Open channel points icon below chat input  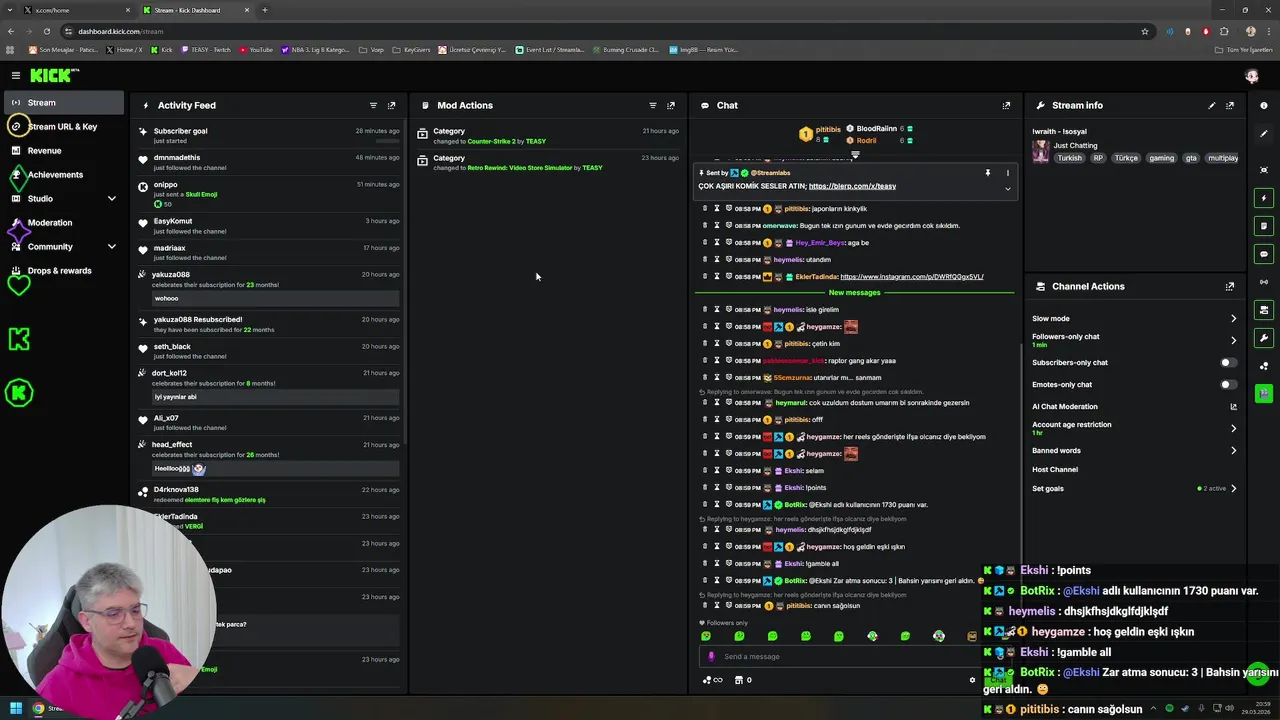[x=712, y=680]
